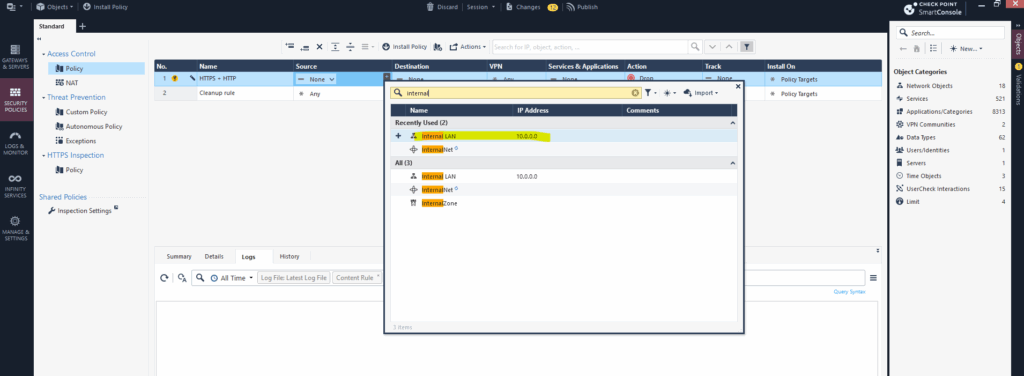Click refresh icon in Logs pane
Screen dimensions: 1024x376
tap(165, 278)
